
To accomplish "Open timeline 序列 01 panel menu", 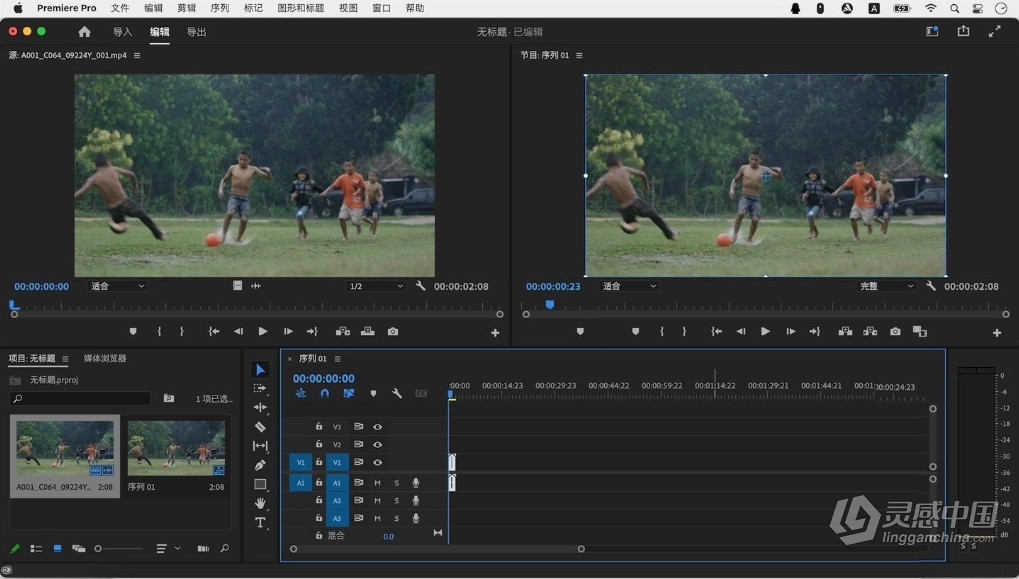I will click(x=337, y=359).
